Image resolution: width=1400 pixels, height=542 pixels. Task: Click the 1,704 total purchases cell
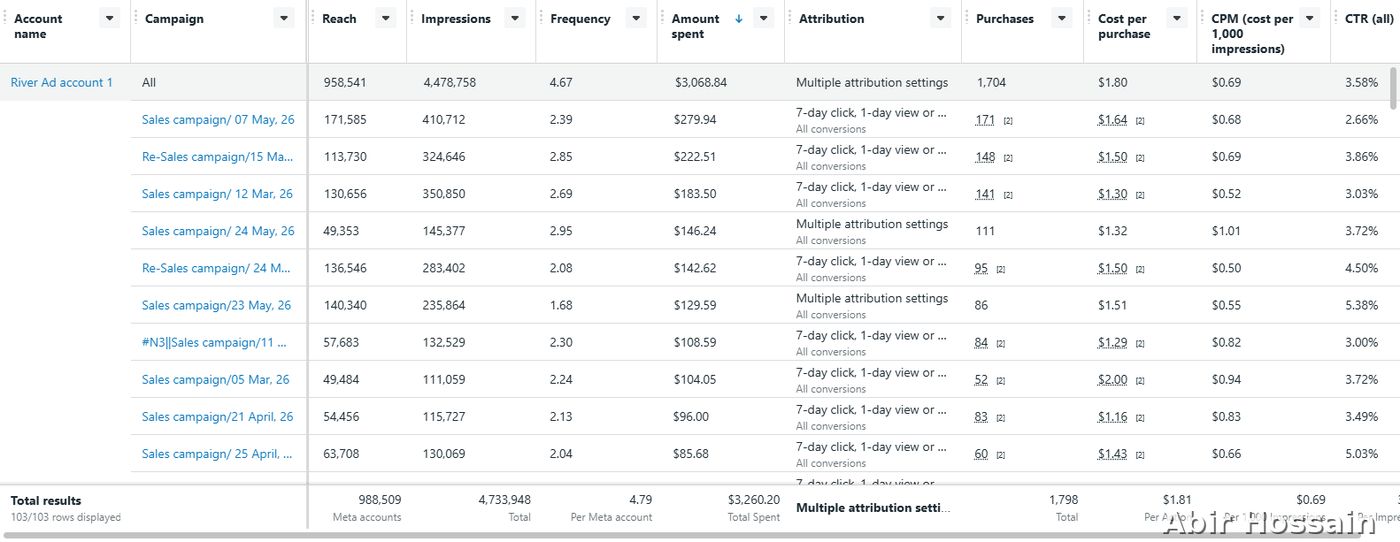(991, 83)
